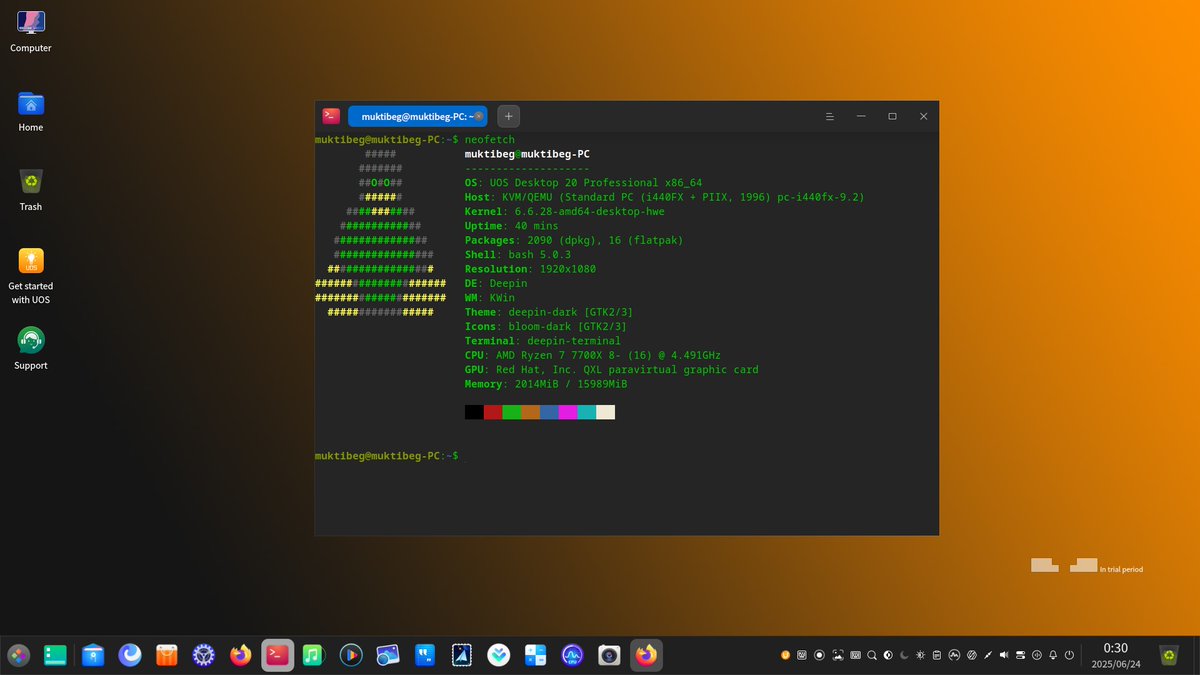Open the brightness sun icon in tray
1200x675 pixels.
pos(921,655)
